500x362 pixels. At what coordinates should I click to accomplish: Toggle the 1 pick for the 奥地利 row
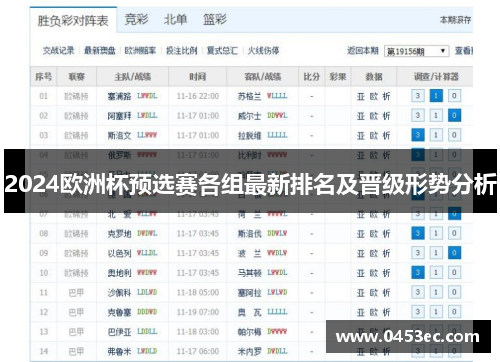(x=436, y=273)
